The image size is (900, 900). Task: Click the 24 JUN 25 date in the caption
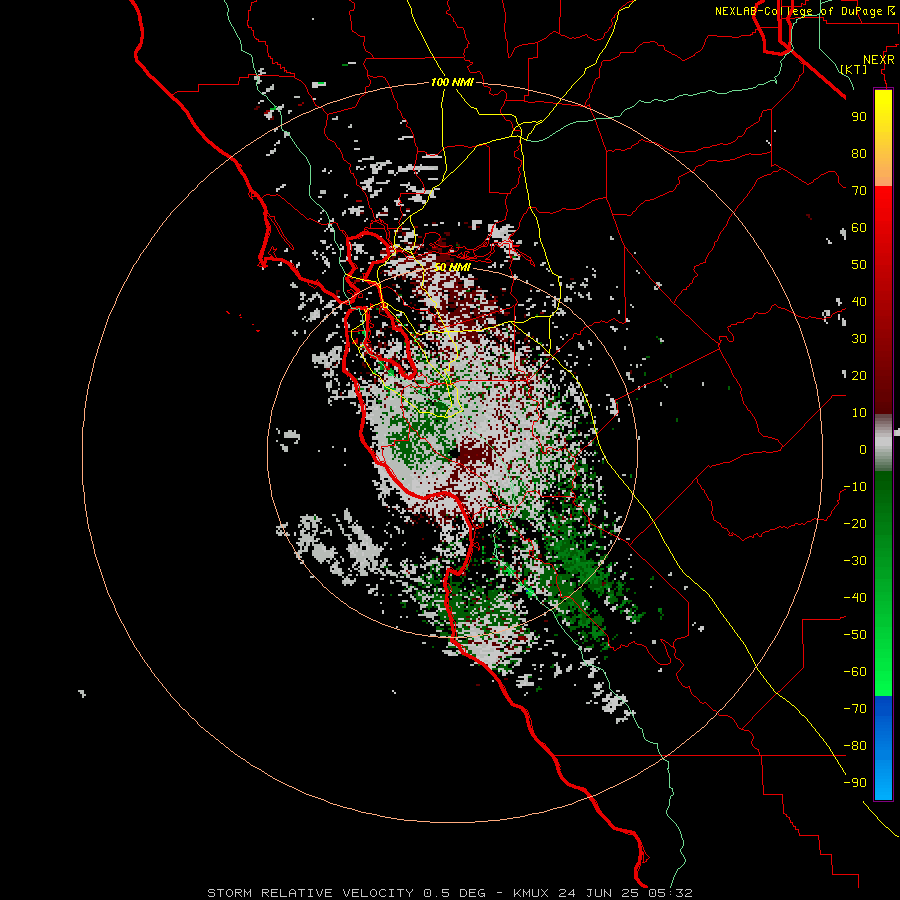(599, 893)
